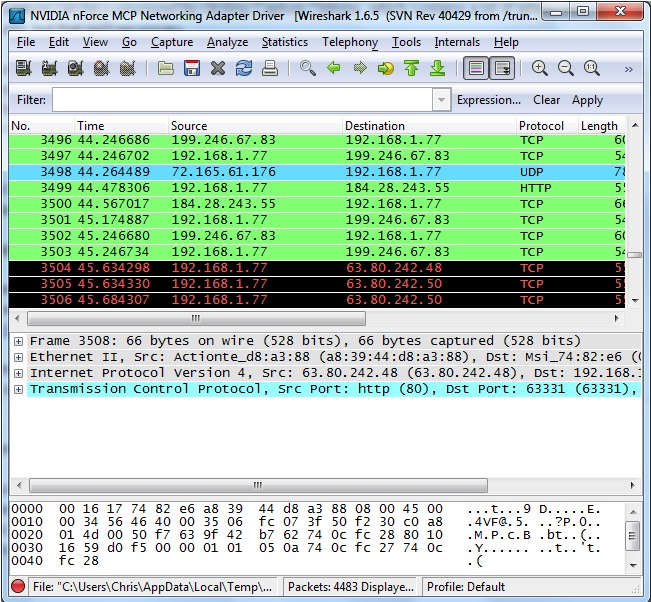Click the Close capture file X icon
Screen dimensions: 651x602
218,68
